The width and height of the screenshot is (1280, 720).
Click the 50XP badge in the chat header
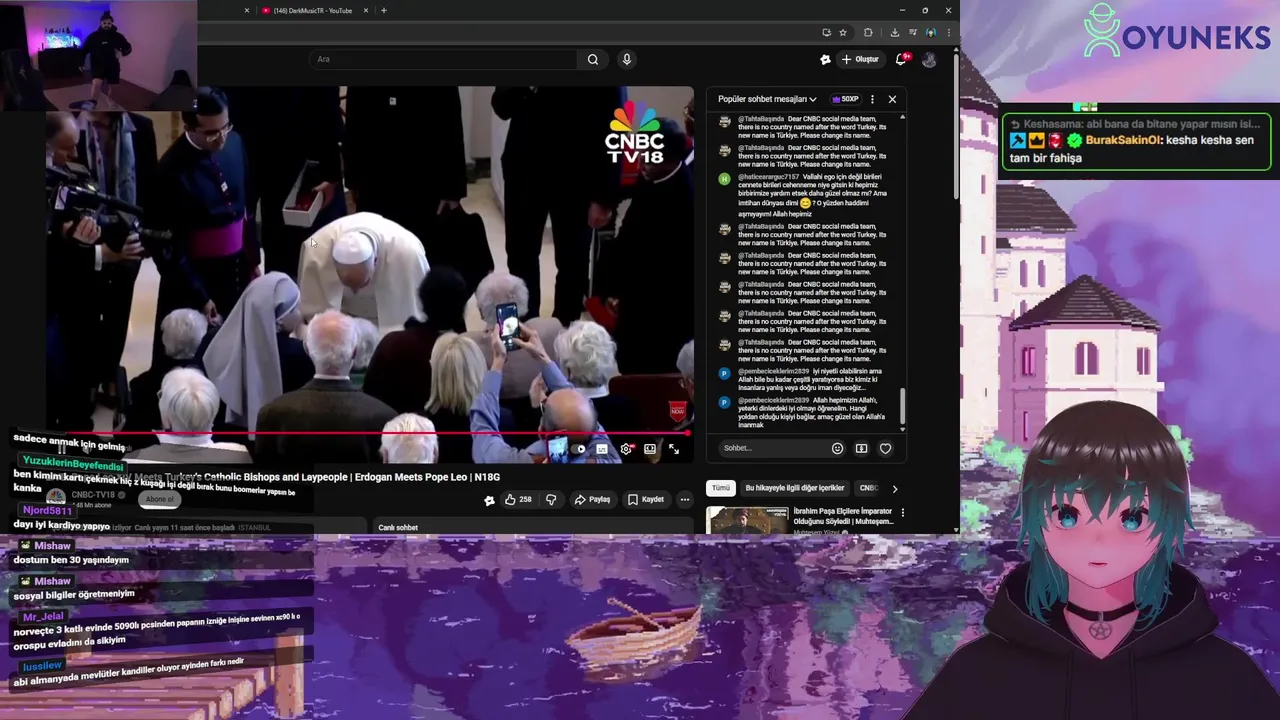(845, 99)
